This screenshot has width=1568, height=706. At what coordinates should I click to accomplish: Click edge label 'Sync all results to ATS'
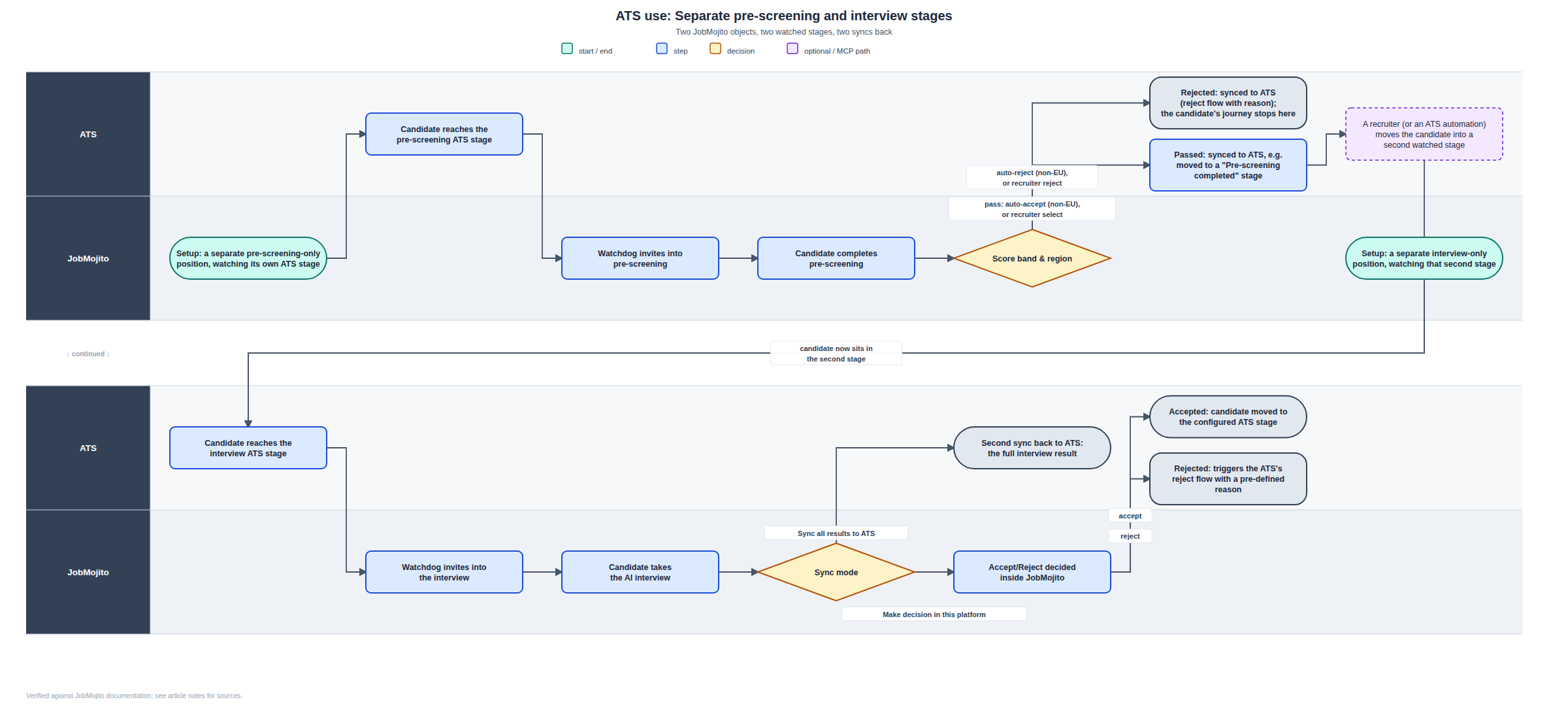pyautogui.click(x=836, y=533)
